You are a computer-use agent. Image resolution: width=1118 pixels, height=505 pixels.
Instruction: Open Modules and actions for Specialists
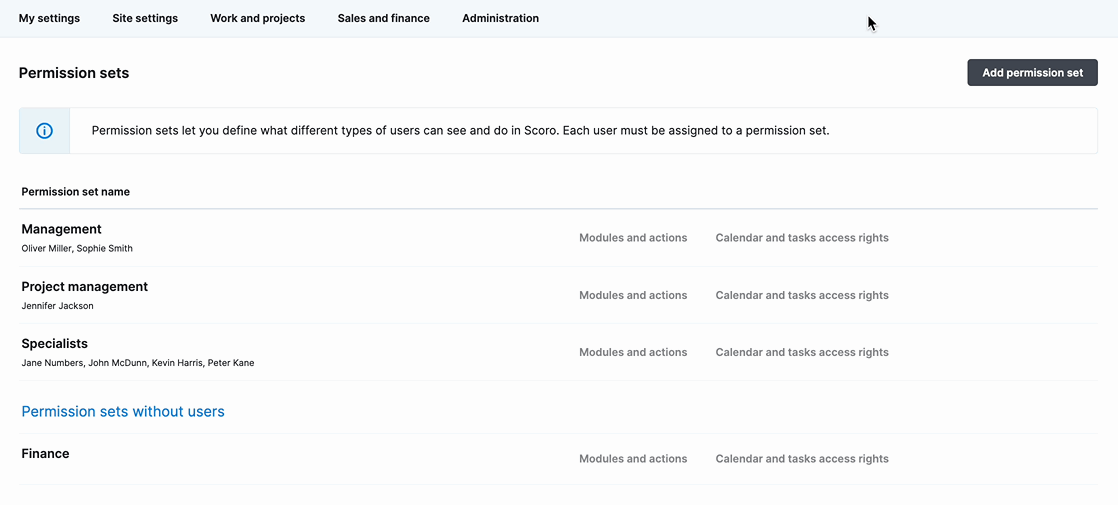click(x=633, y=352)
